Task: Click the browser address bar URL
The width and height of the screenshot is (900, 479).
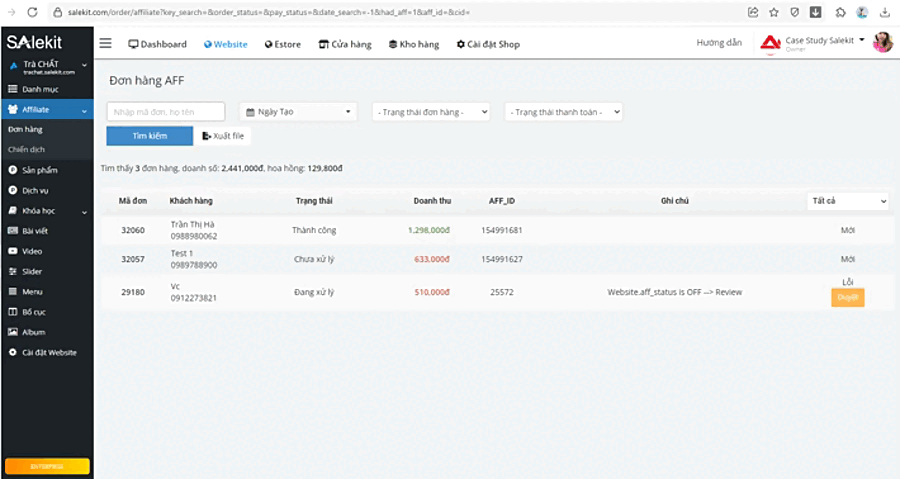Action: [269, 12]
